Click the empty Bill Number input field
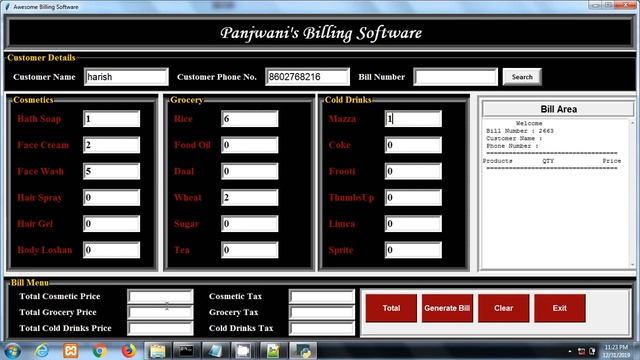640x360 pixels. [456, 77]
